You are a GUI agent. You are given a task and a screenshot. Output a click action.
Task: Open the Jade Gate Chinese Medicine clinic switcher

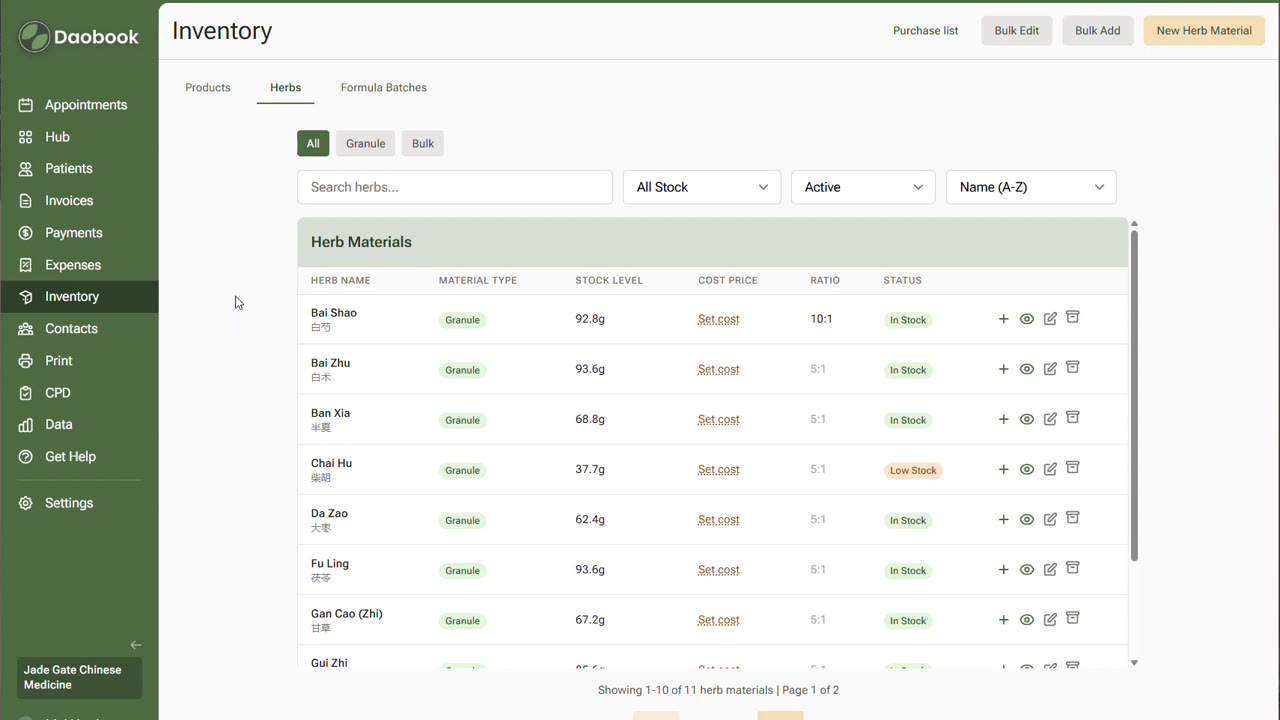pyautogui.click(x=79, y=678)
